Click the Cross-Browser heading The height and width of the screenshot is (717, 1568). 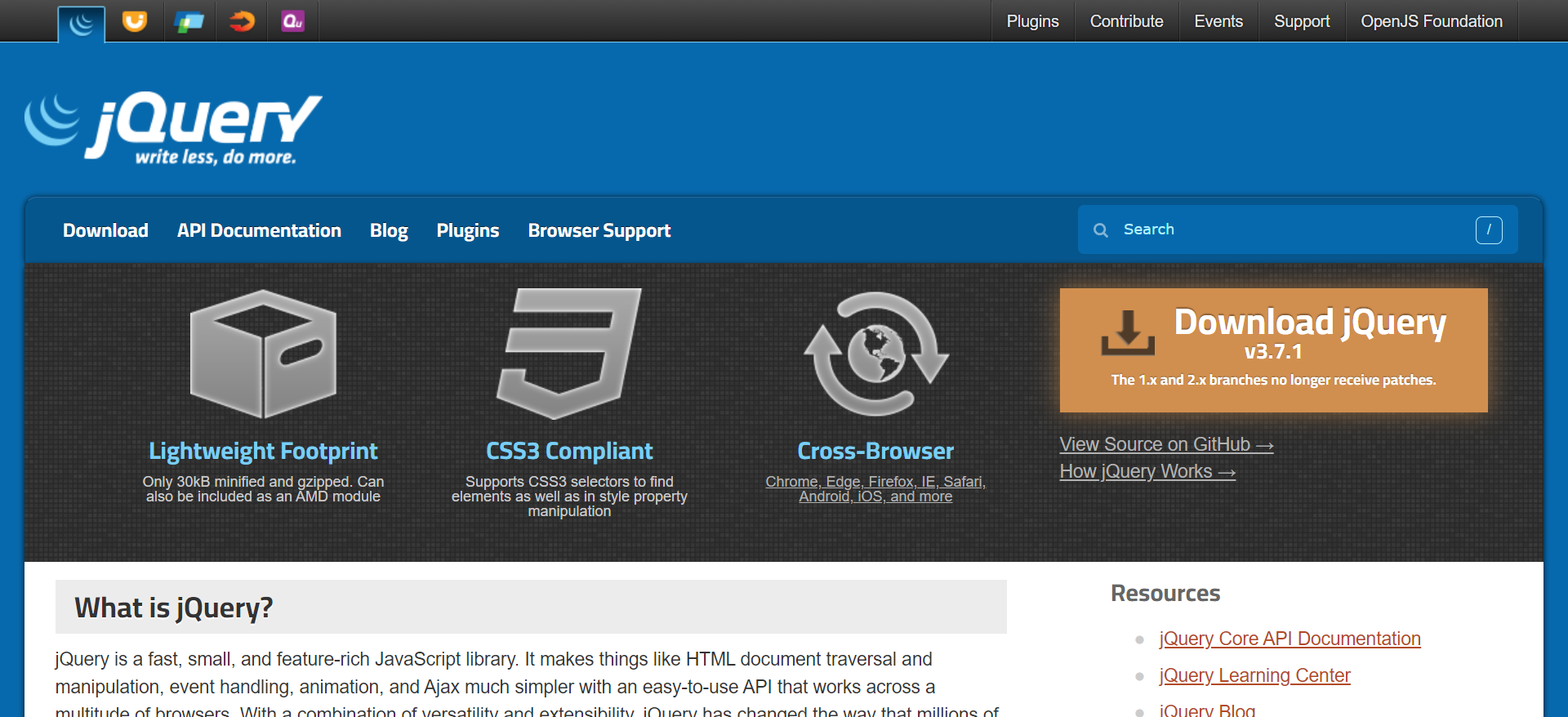875,451
